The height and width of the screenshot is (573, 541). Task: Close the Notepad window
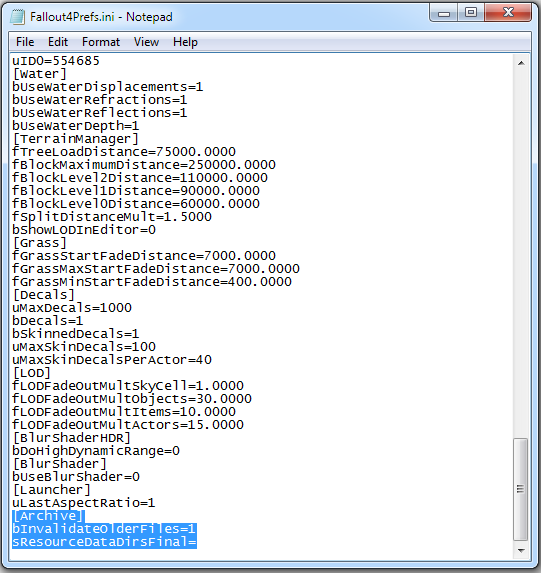508,13
